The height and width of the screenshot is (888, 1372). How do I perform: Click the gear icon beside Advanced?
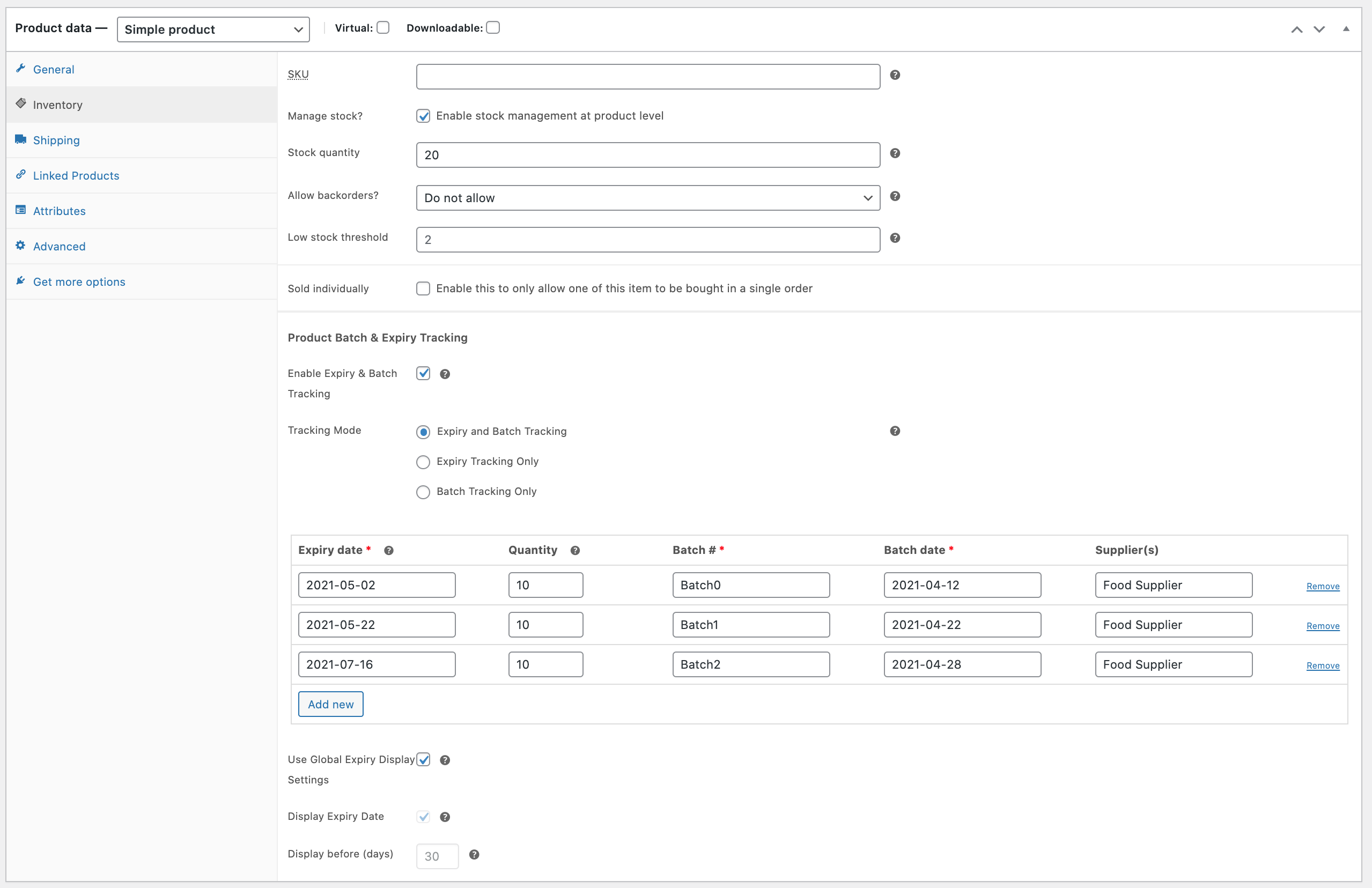(x=21, y=246)
